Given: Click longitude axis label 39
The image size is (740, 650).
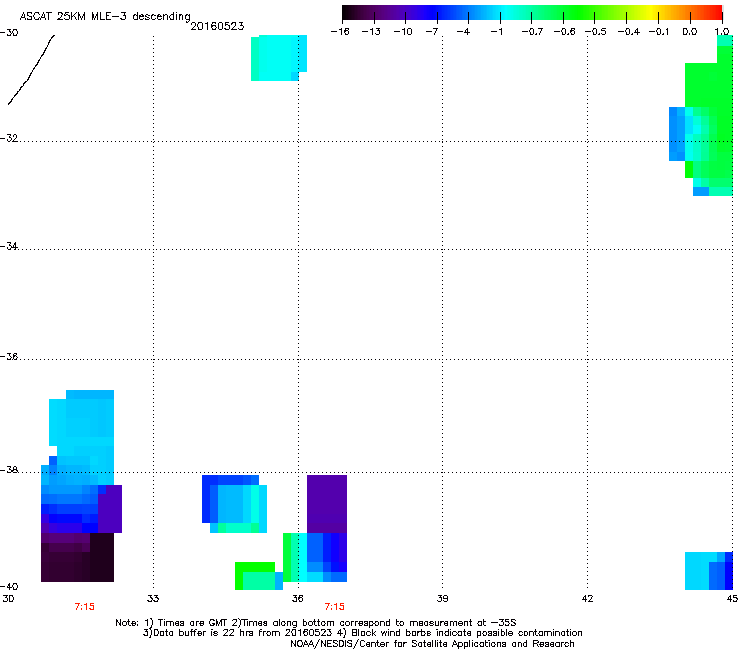Looking at the screenshot, I should (x=442, y=599).
